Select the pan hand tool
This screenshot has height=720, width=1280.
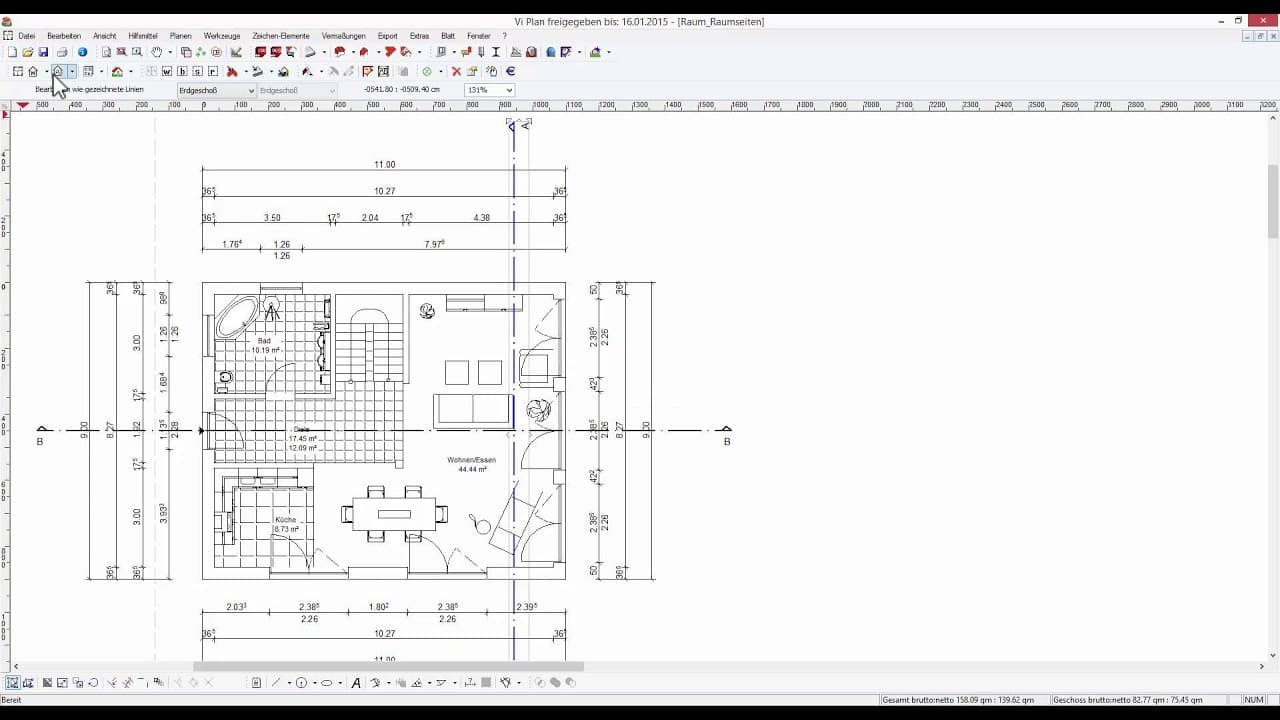click(x=157, y=52)
